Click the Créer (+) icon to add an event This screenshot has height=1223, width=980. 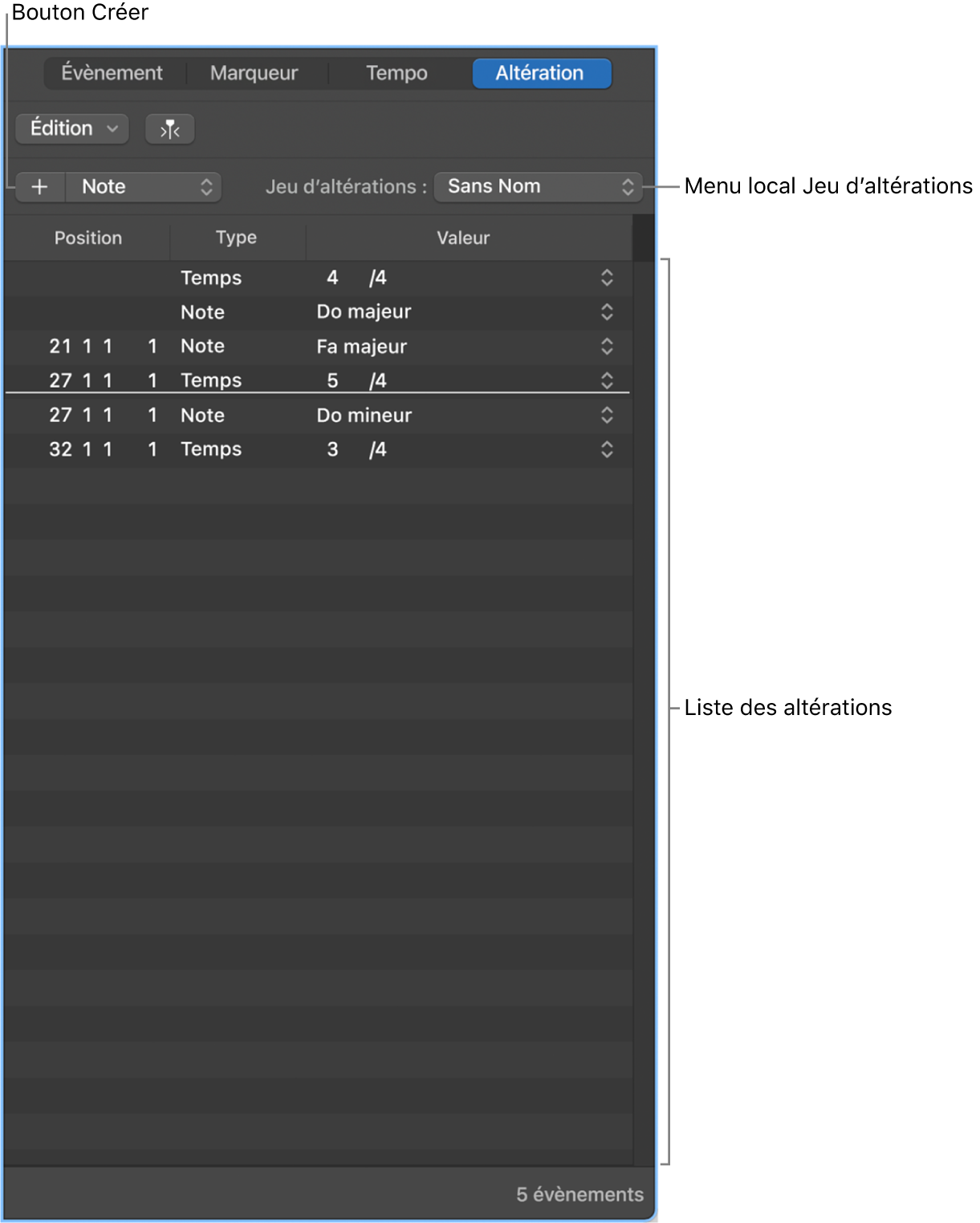[x=39, y=187]
